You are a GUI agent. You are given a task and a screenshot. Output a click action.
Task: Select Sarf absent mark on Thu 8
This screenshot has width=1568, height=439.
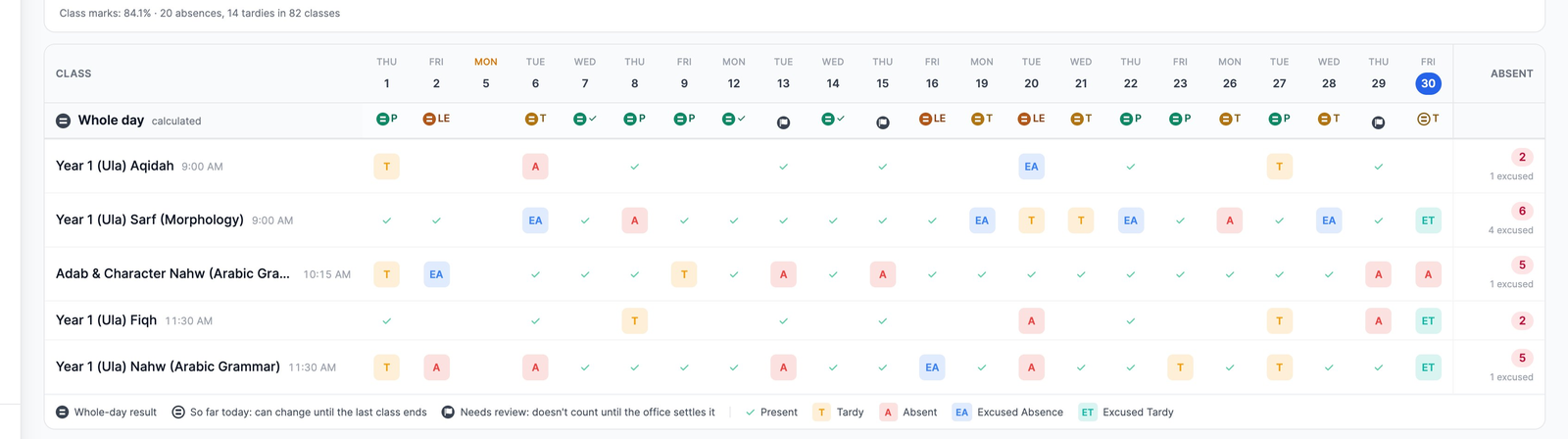click(x=635, y=220)
